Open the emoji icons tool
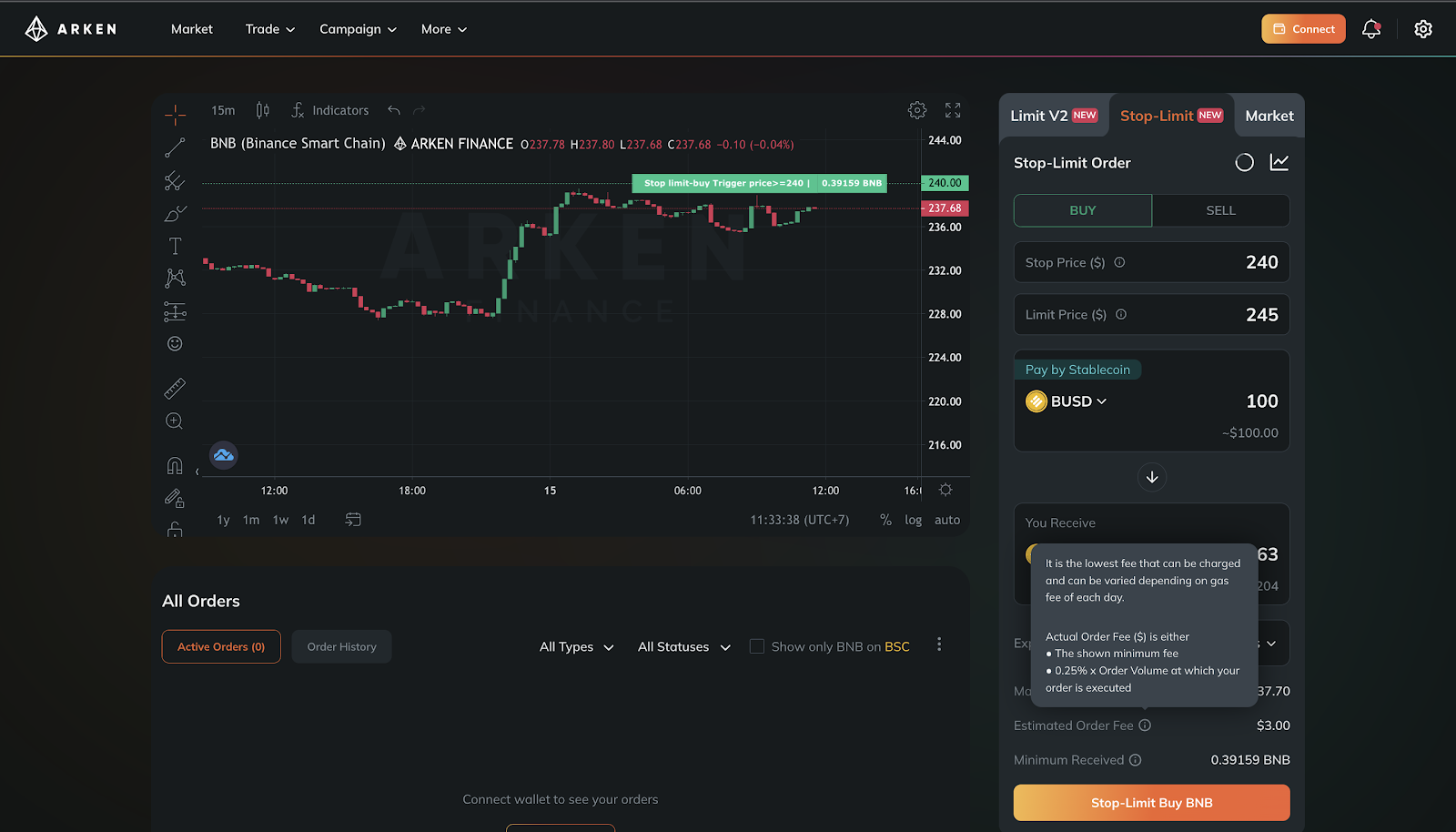Image resolution: width=1456 pixels, height=832 pixels. [x=175, y=343]
